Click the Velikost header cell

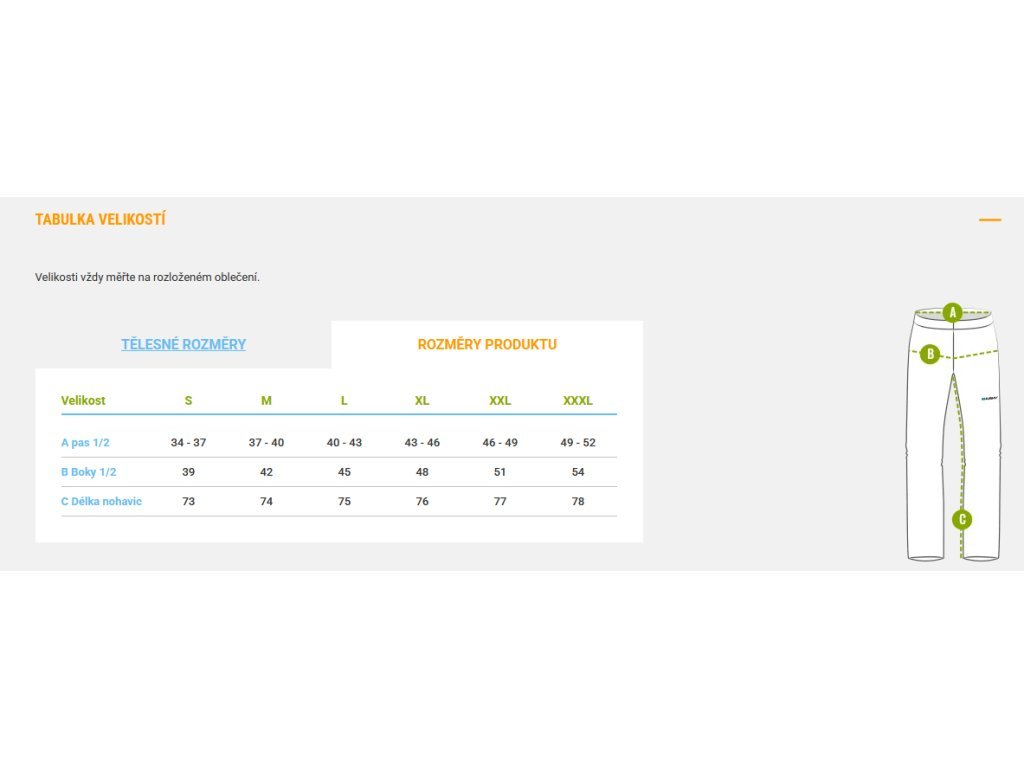(x=83, y=400)
